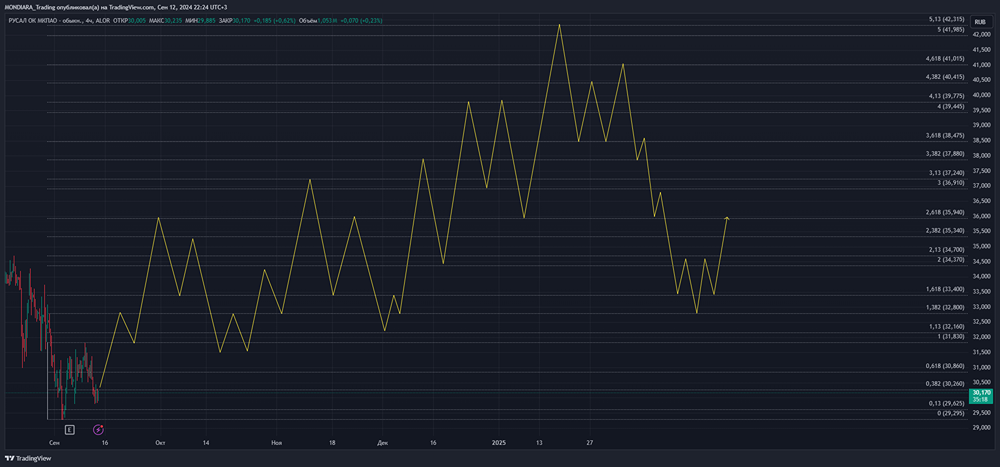
Task: Click the Окт date on the time axis
Action: click(x=161, y=442)
